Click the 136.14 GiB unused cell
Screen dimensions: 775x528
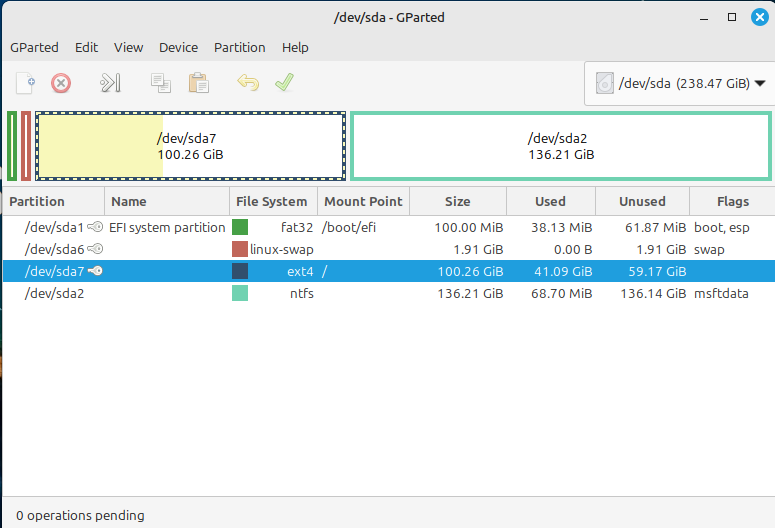[x=653, y=293]
